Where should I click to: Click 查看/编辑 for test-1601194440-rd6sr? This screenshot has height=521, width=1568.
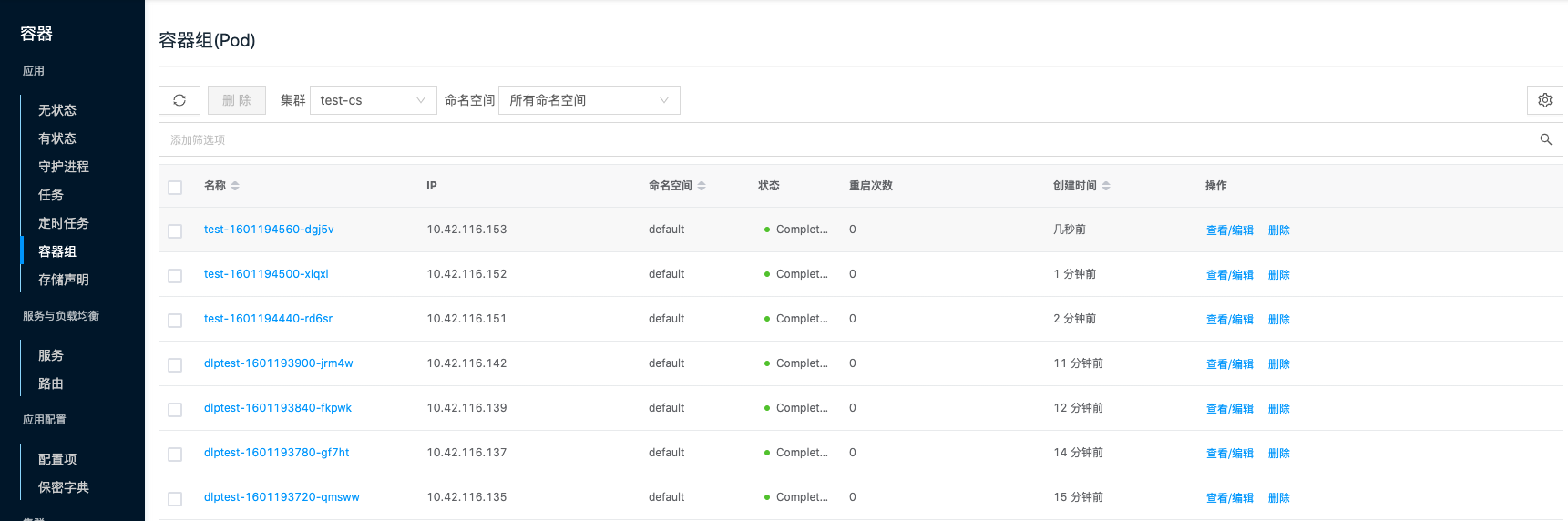pyautogui.click(x=1229, y=320)
